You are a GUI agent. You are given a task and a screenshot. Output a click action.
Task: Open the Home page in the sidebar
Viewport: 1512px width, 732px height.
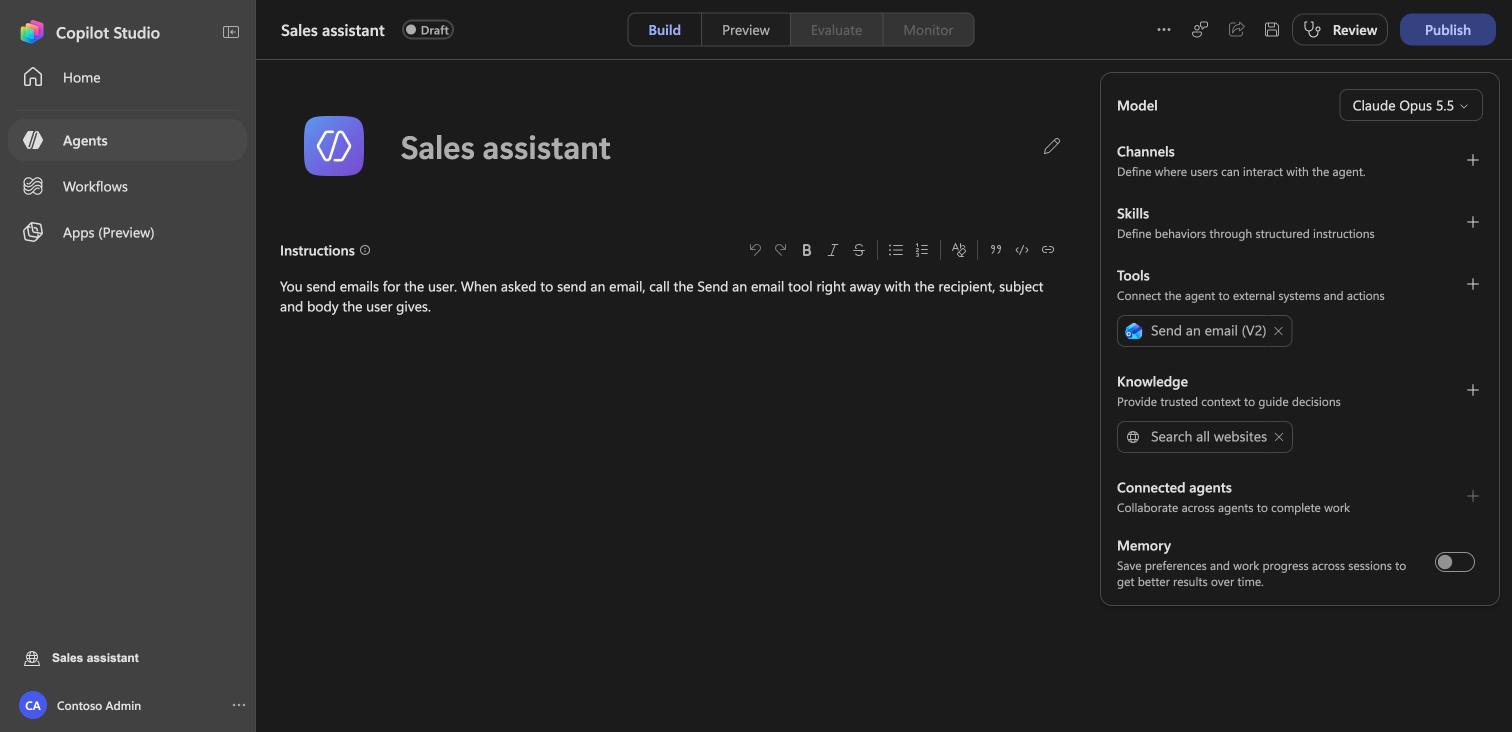(127, 77)
